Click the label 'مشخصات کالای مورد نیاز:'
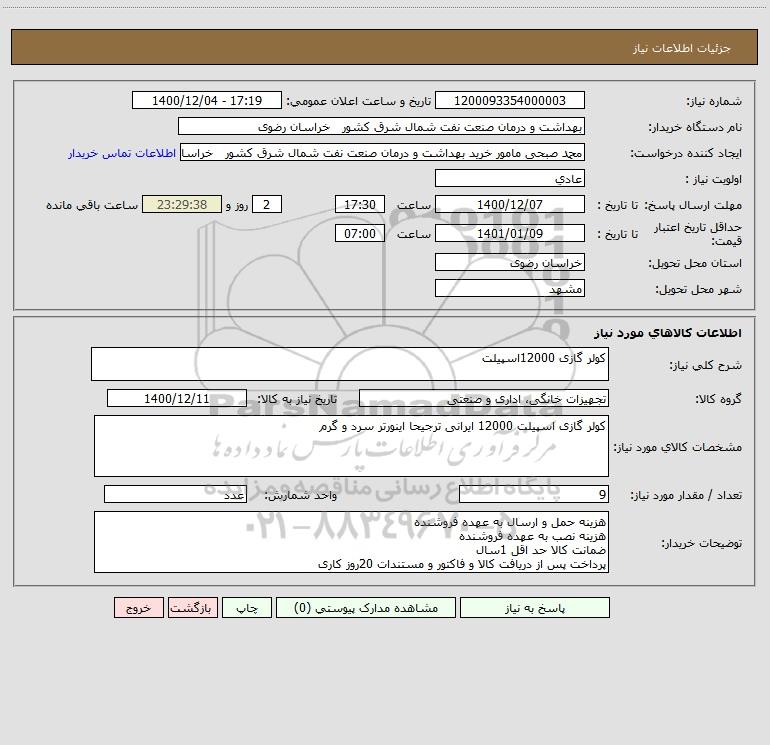The width and height of the screenshot is (770, 745). point(678,447)
